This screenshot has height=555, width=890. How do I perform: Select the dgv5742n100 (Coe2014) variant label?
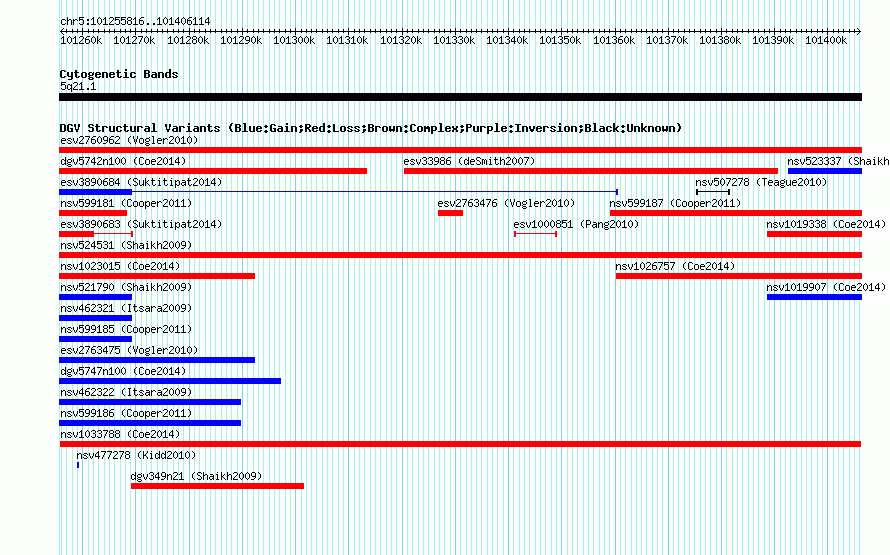point(123,161)
